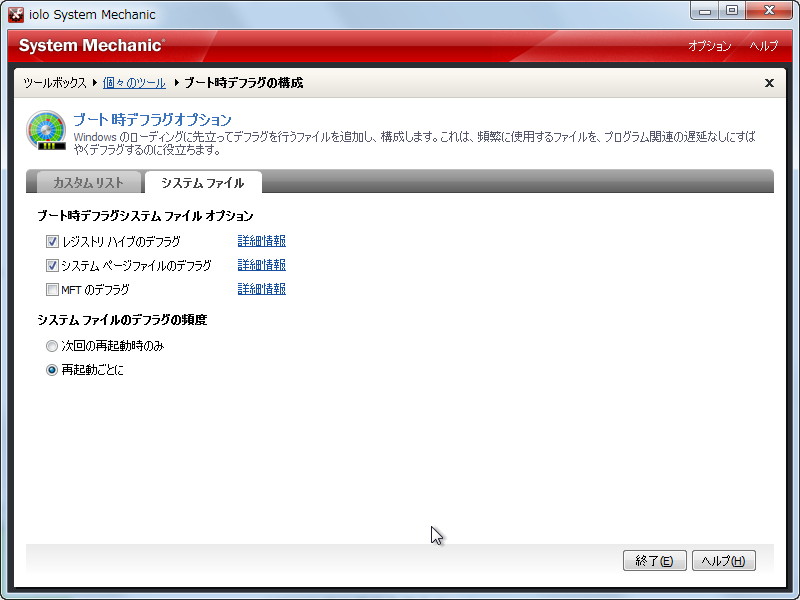
Task: Click the iolo System Mechanic title bar icon
Action: click(16, 14)
